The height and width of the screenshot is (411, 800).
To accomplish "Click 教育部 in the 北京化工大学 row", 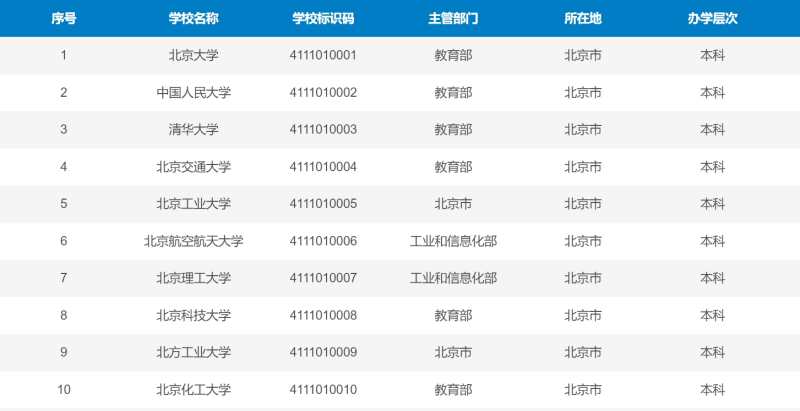I will click(453, 390).
